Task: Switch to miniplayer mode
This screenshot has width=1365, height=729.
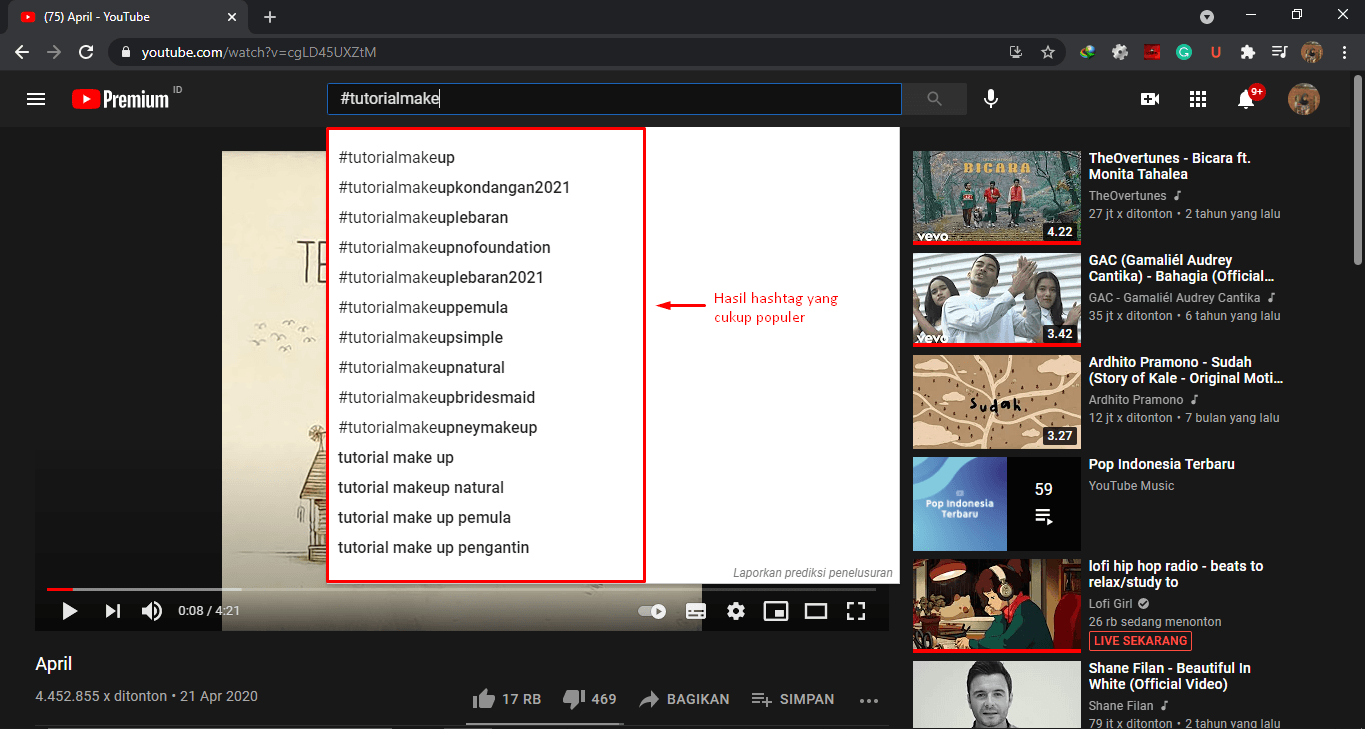Action: [776, 611]
